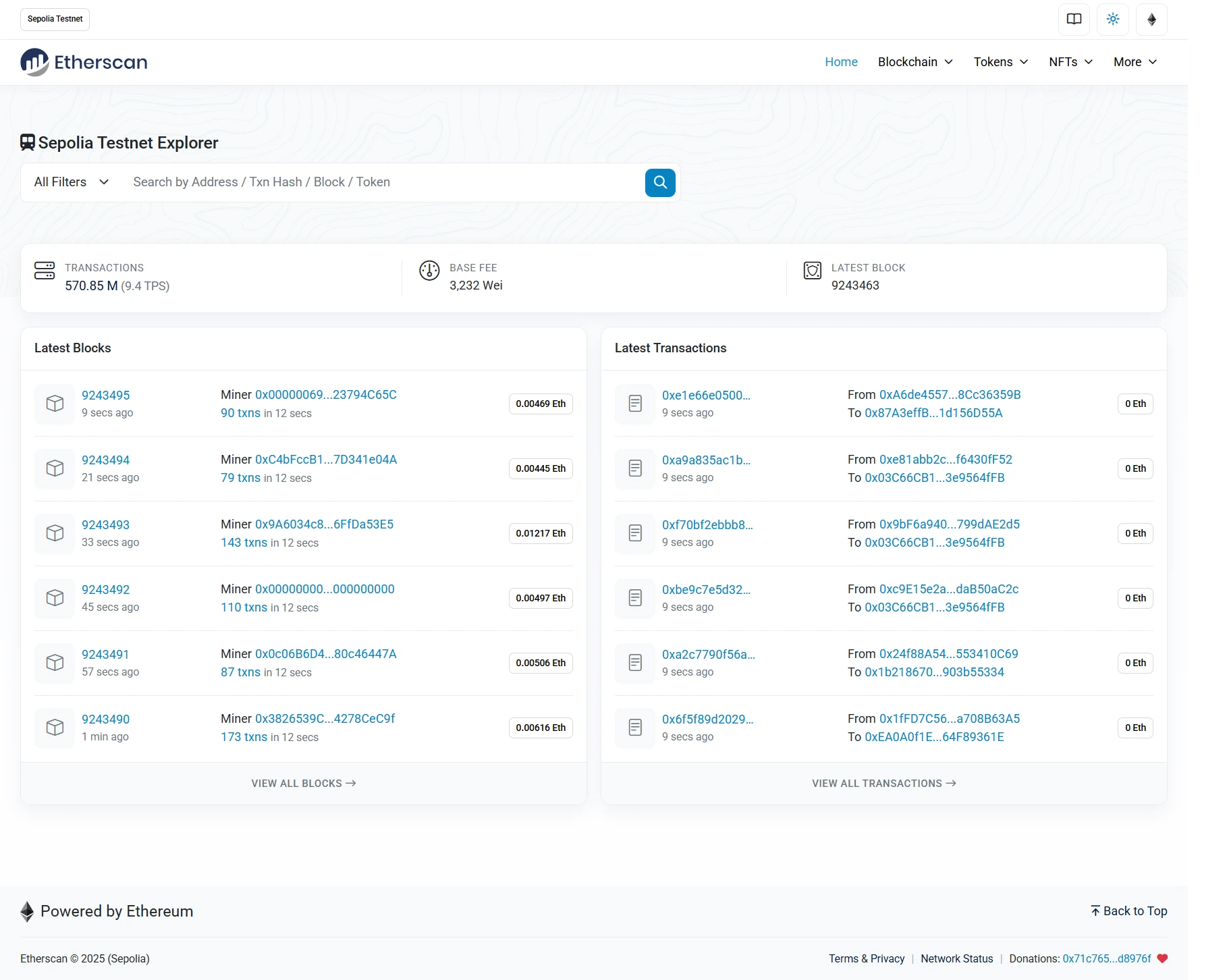This screenshot has height=980, width=1227.
Task: View 143 txns of block 9243493
Action: tap(244, 543)
